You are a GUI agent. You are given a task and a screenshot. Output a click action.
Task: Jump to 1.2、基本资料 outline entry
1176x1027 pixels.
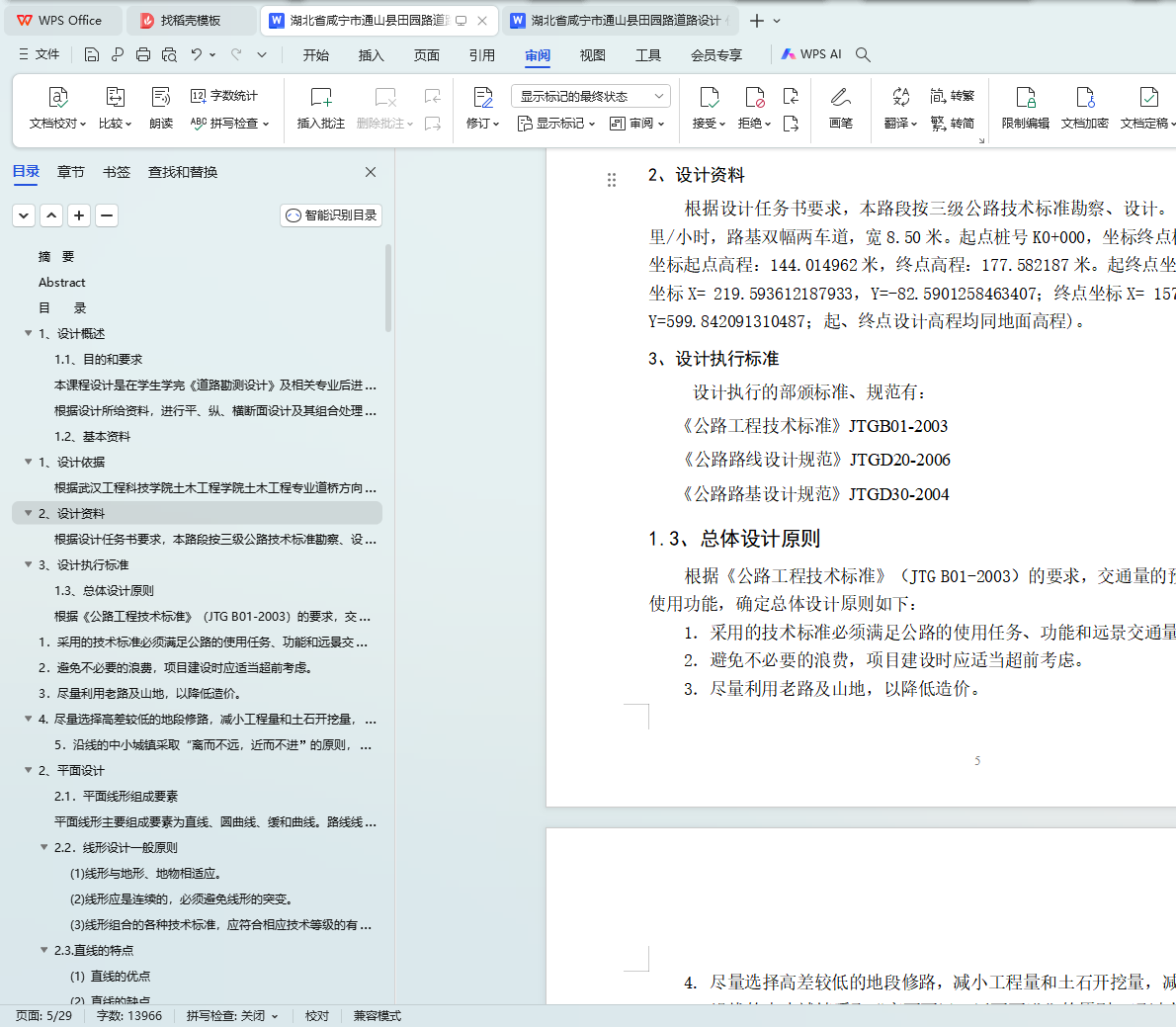(92, 436)
